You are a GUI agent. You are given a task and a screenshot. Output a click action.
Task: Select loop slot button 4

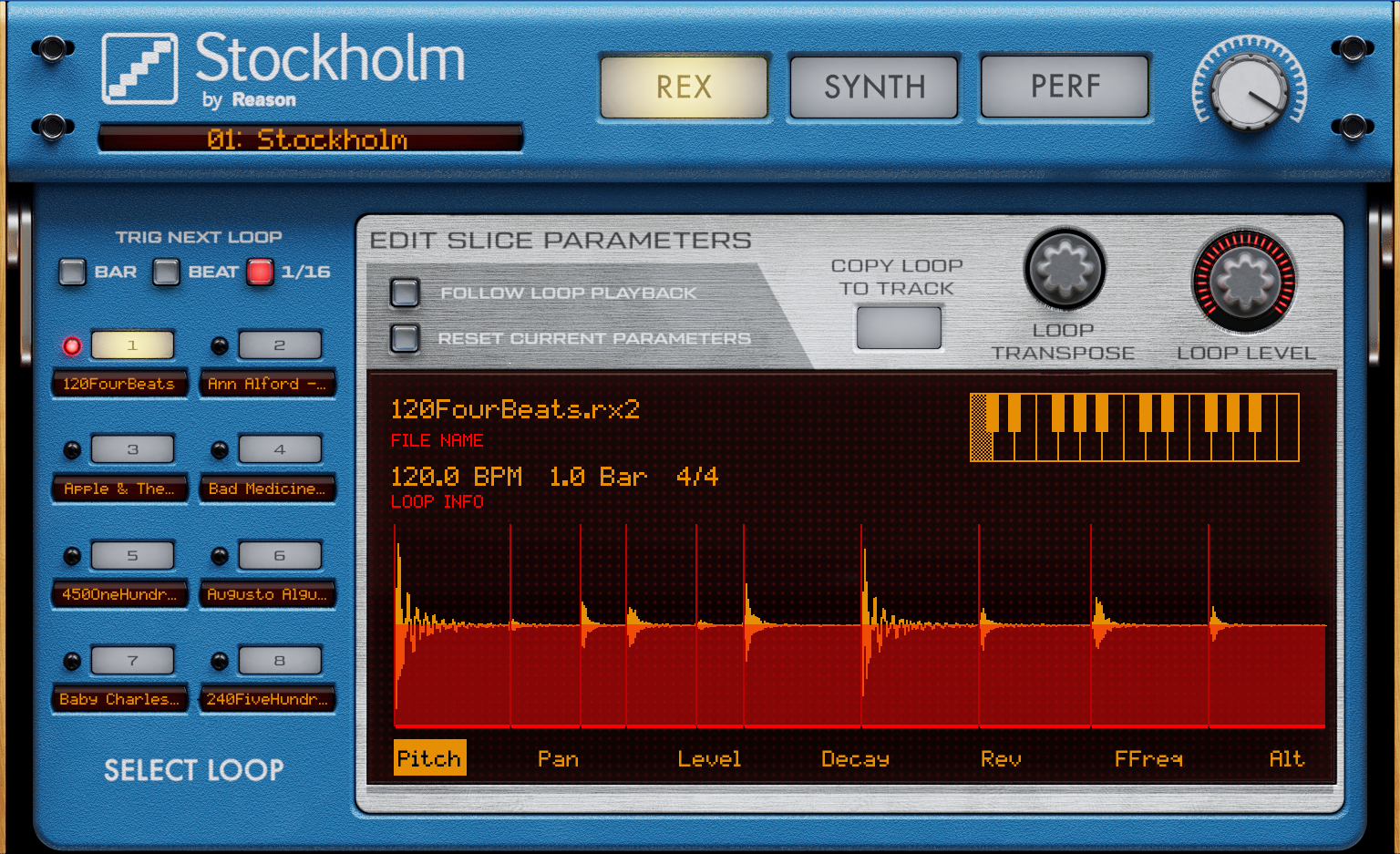[x=280, y=449]
